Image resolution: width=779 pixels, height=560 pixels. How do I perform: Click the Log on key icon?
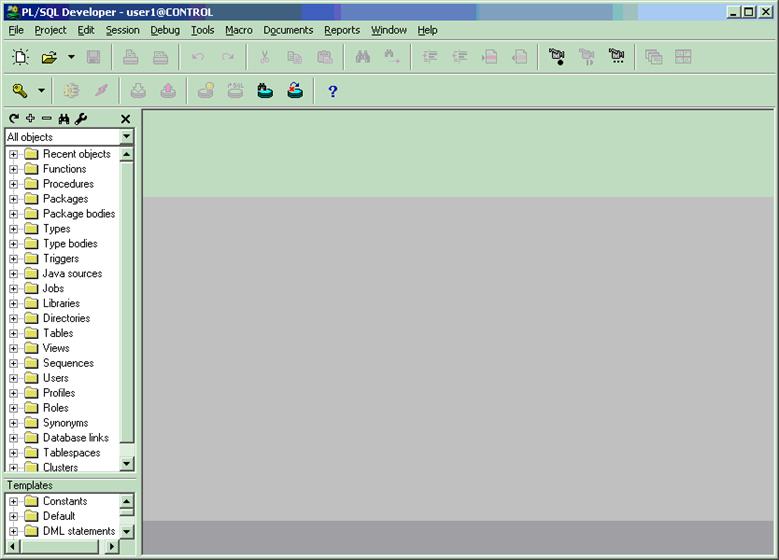(19, 91)
